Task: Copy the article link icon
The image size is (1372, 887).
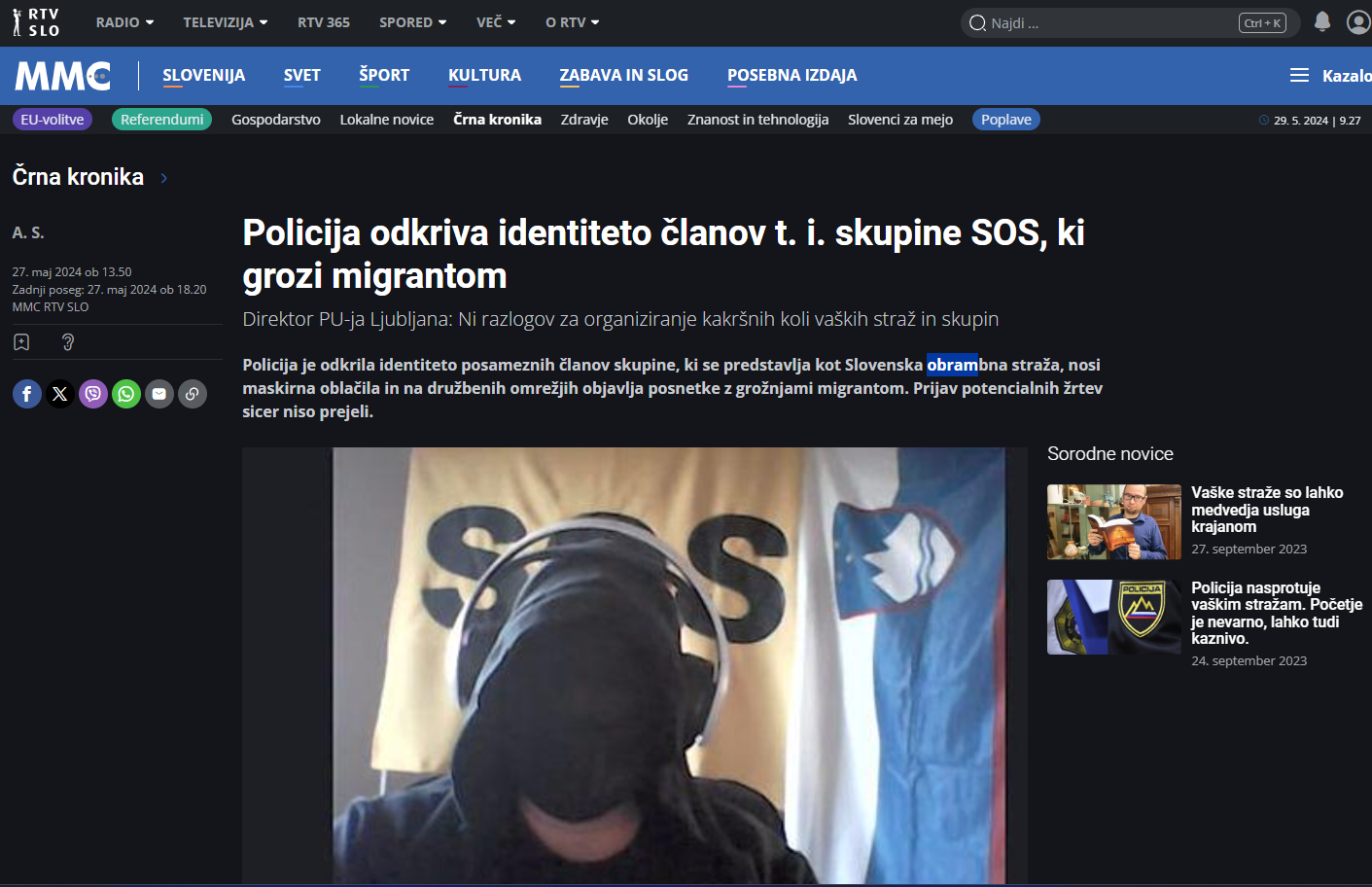Action: (193, 394)
